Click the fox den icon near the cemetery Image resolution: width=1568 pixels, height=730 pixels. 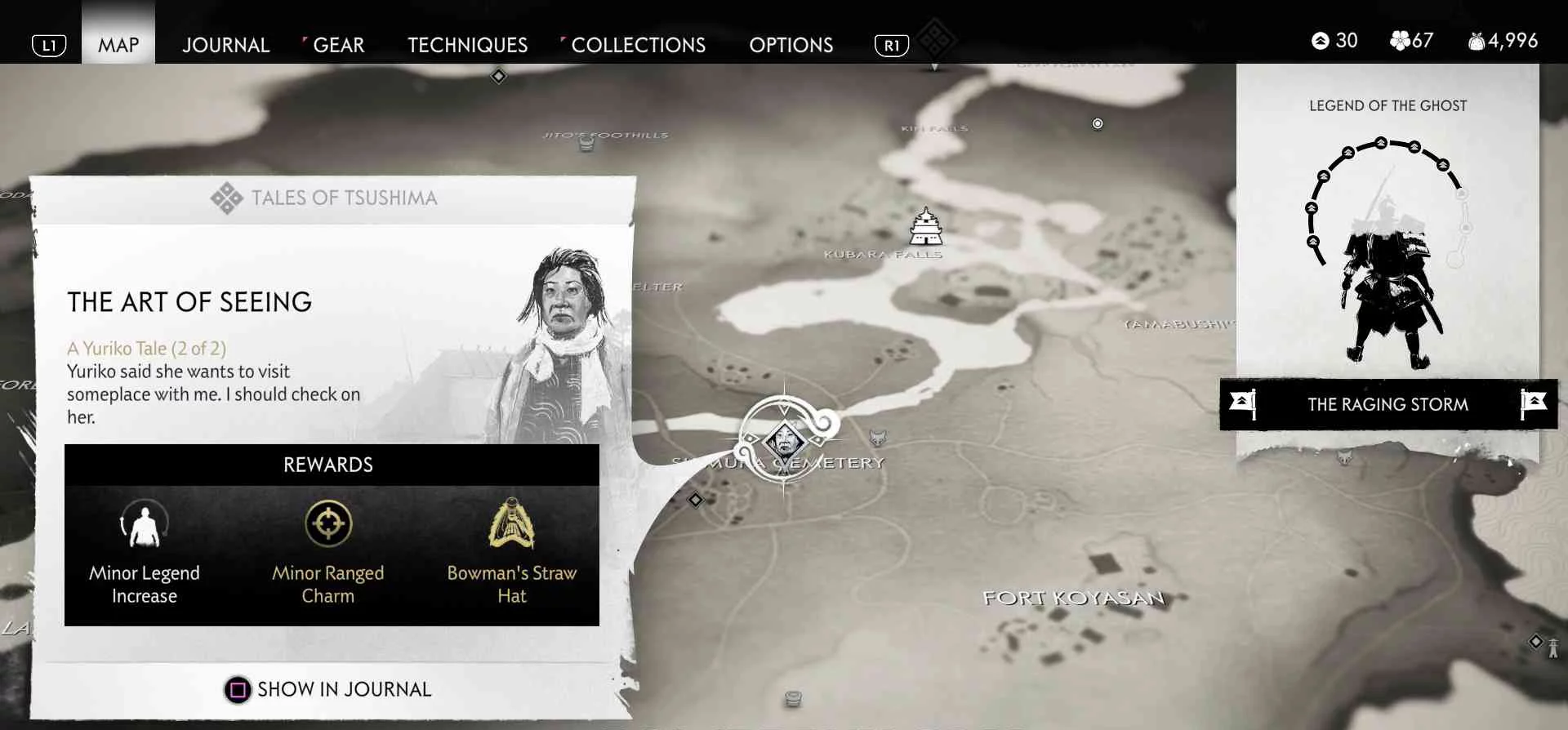878,438
